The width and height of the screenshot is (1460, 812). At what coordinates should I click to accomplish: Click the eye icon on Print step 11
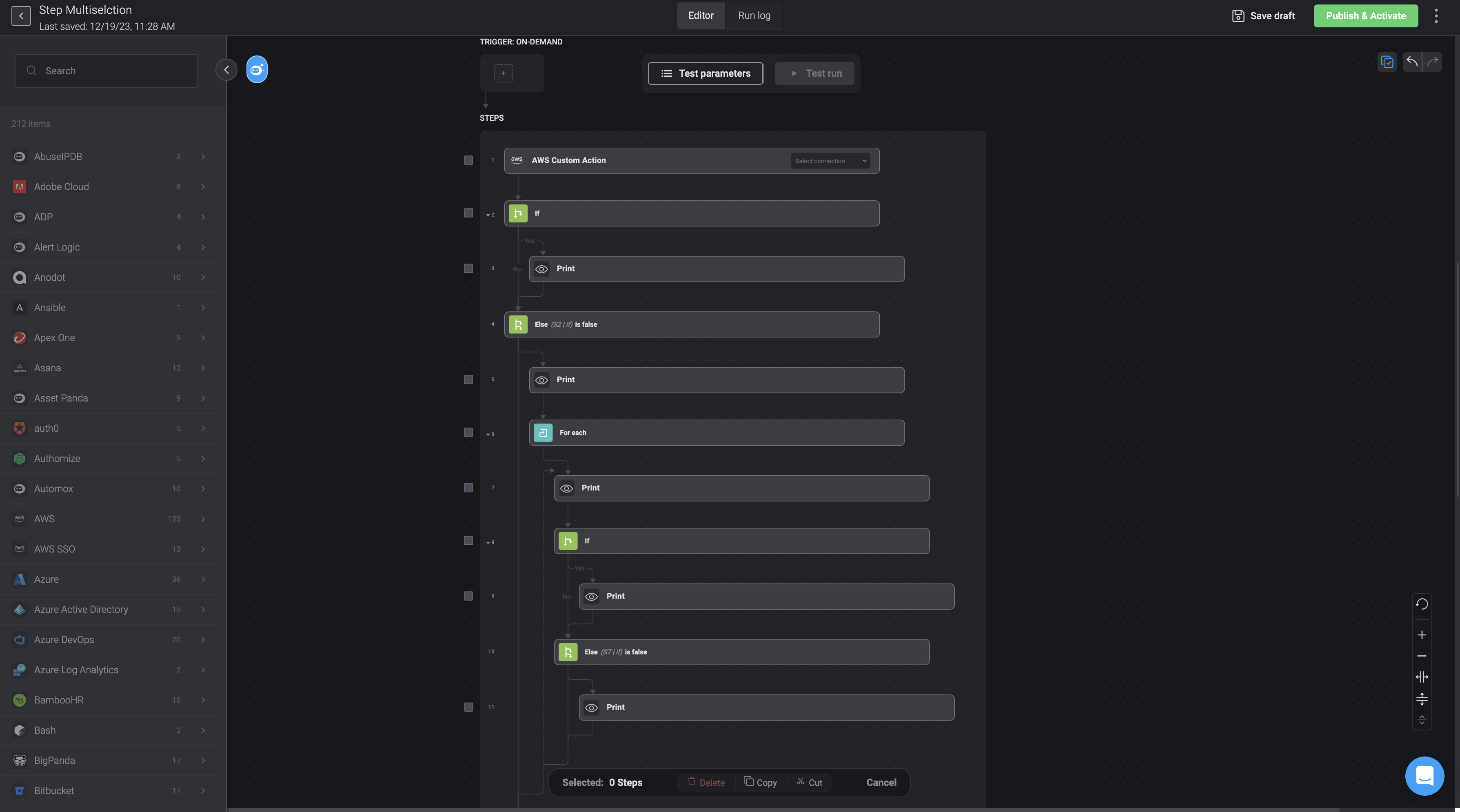592,708
